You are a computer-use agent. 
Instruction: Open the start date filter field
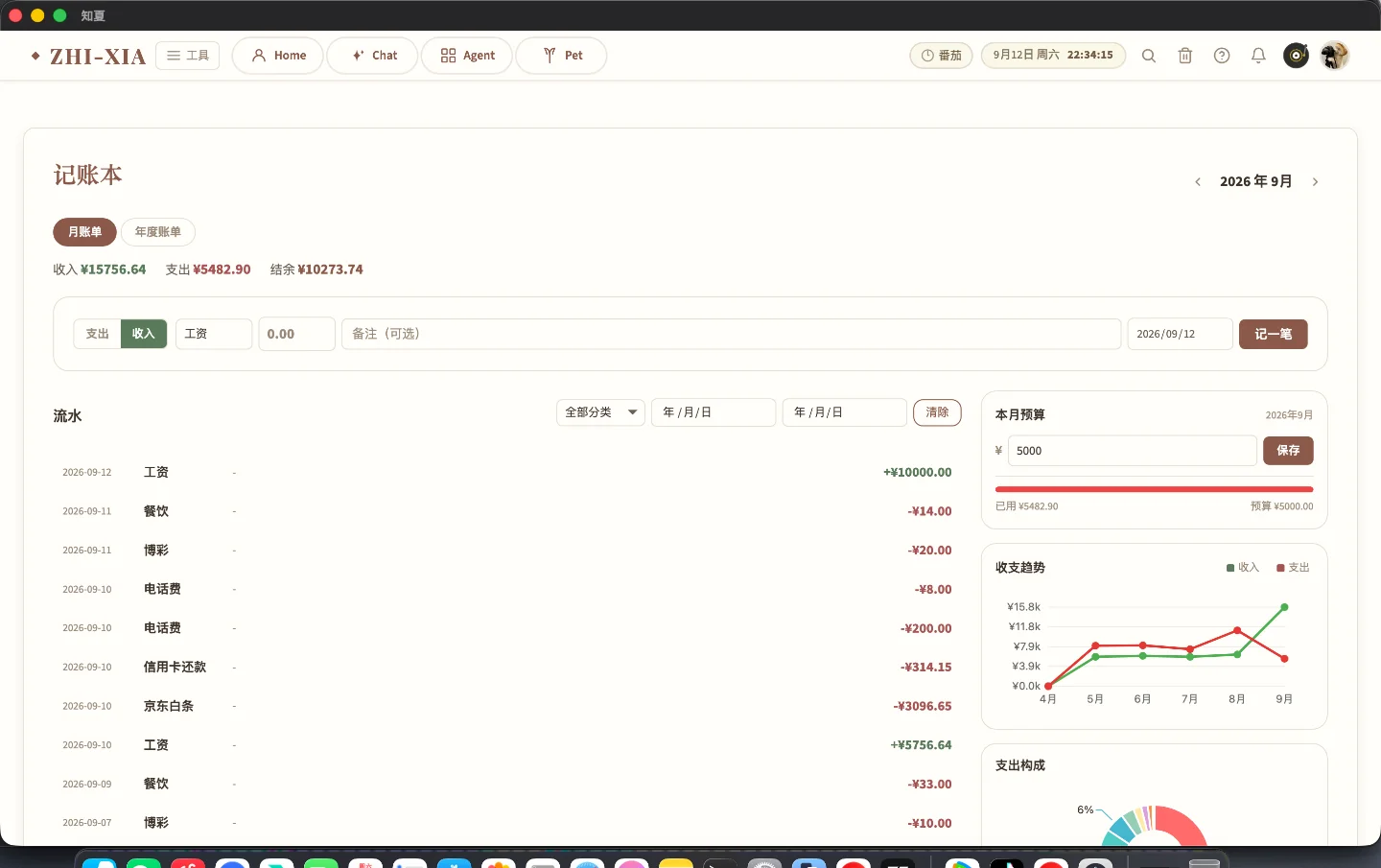[x=714, y=412]
